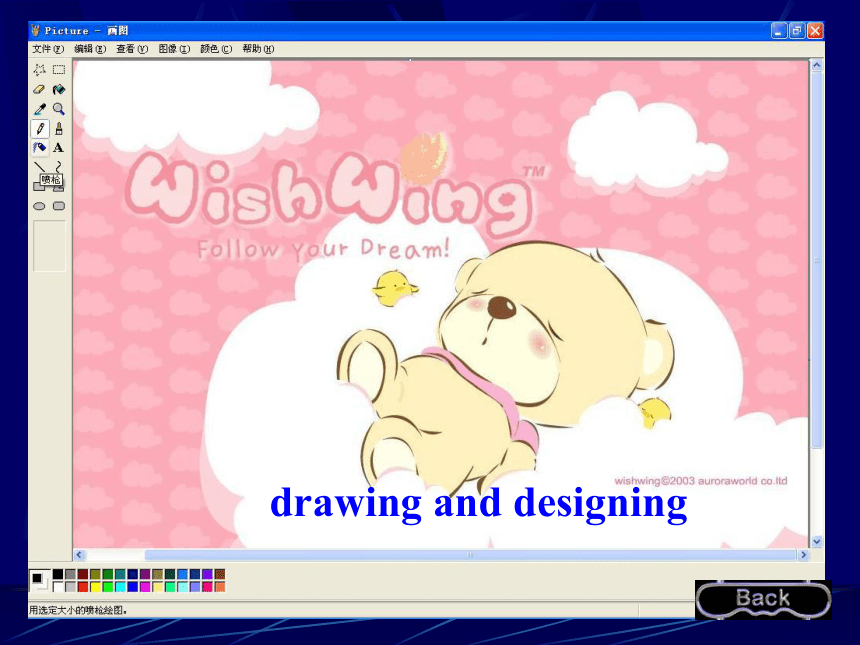
Task: Pick the orange palette swatch
Action: pos(220,587)
